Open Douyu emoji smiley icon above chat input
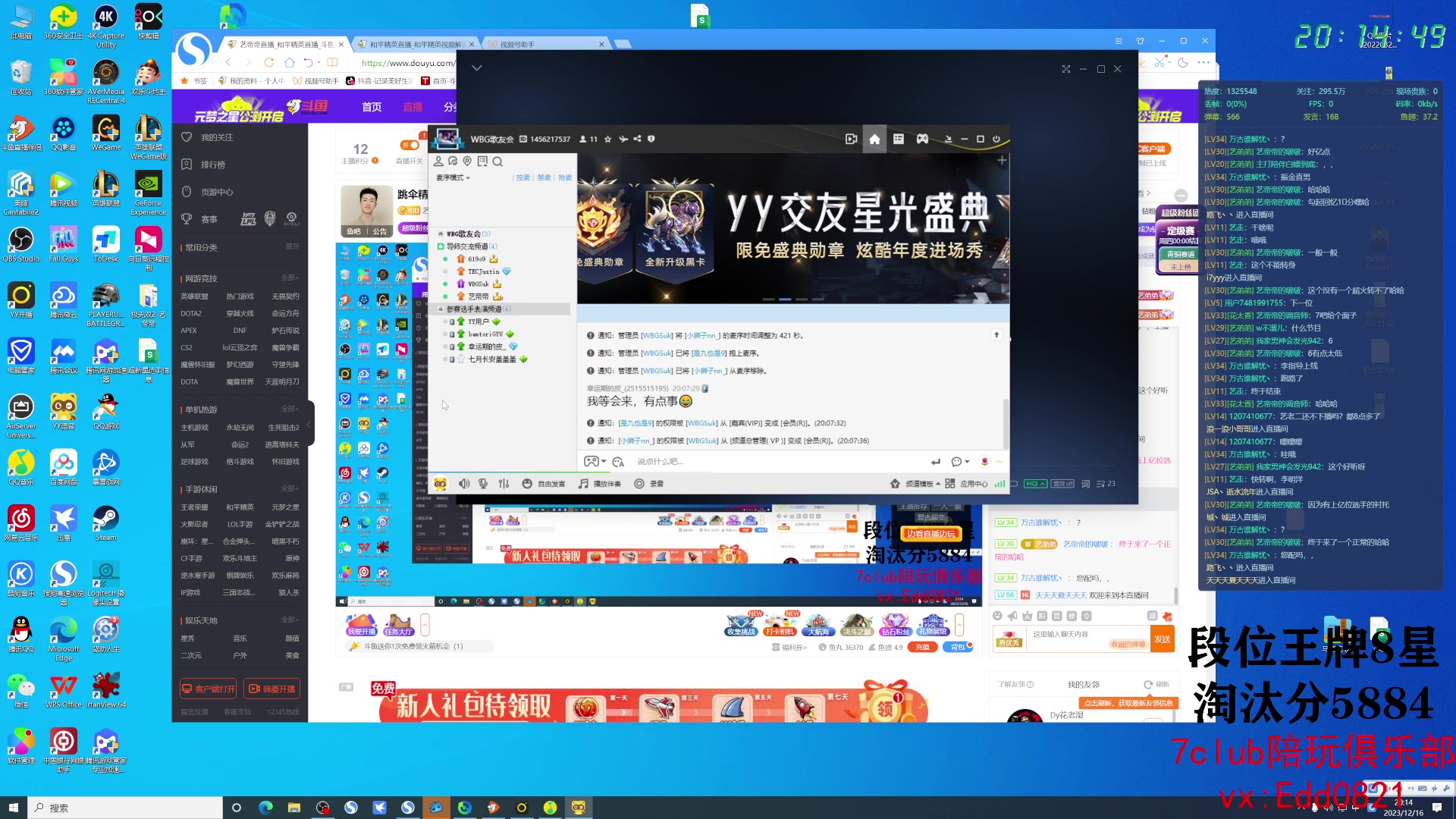 click(997, 617)
